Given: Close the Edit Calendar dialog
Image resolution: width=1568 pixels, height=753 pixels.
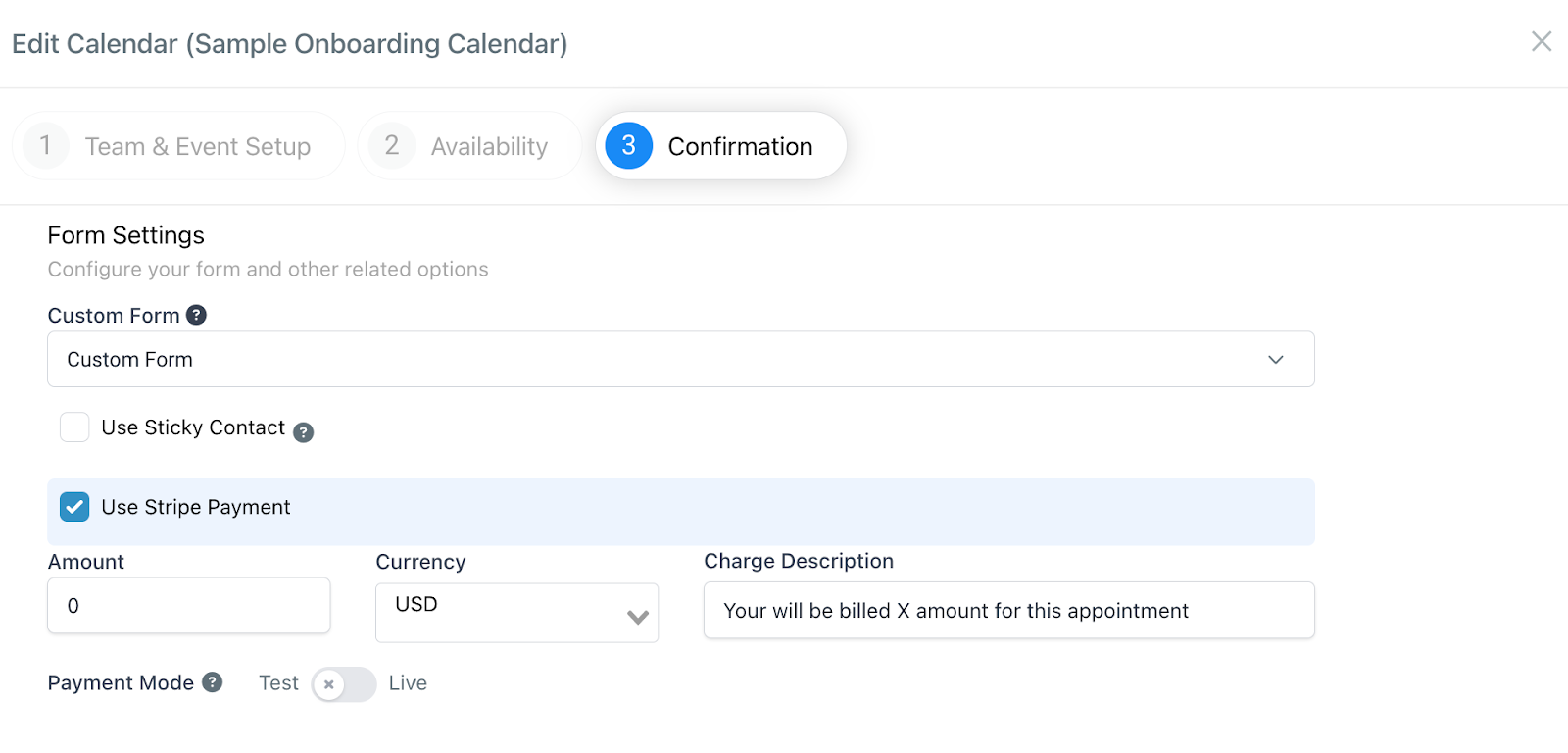Looking at the screenshot, I should tap(1541, 41).
